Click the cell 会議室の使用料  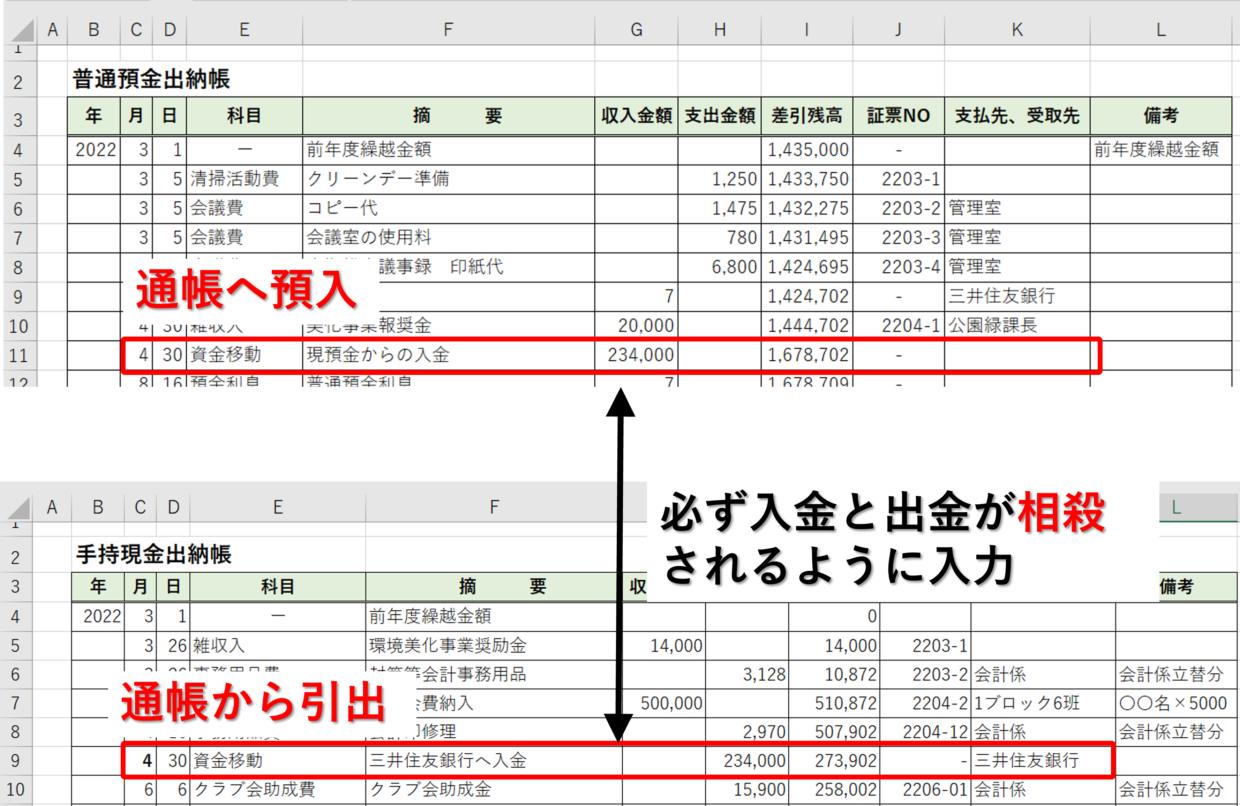coord(448,238)
